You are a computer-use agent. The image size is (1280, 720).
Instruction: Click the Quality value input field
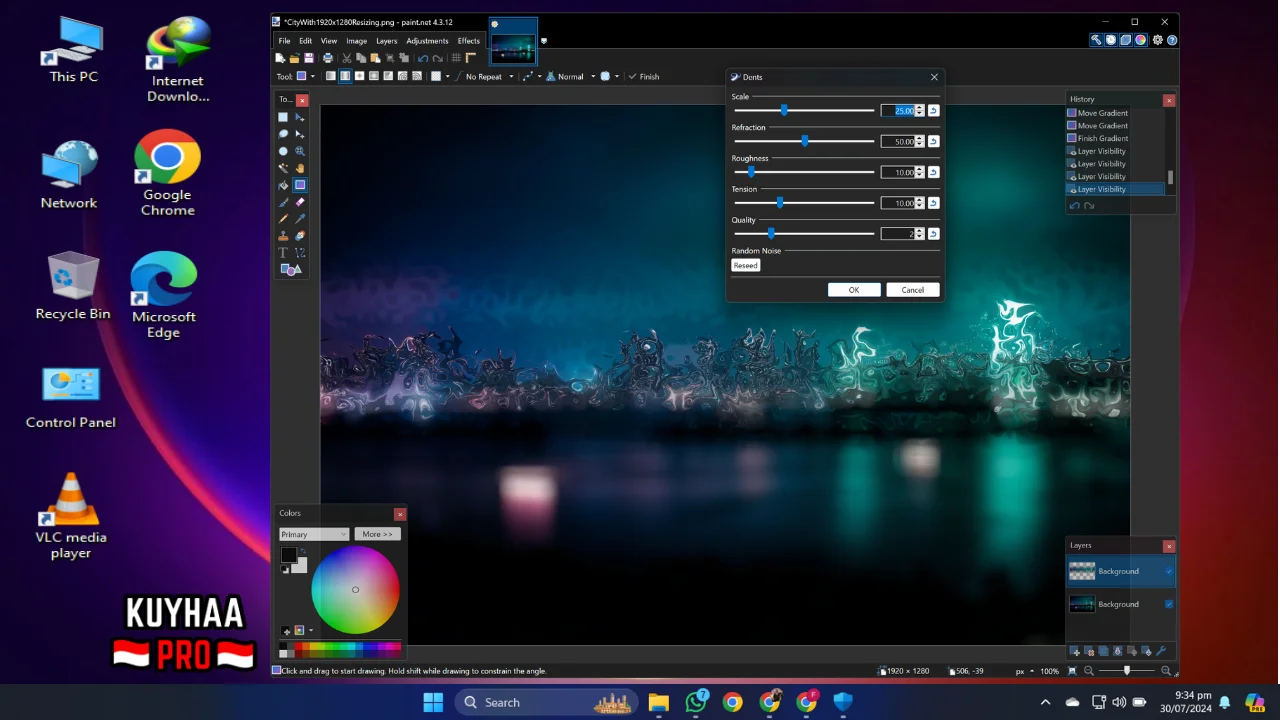point(898,234)
